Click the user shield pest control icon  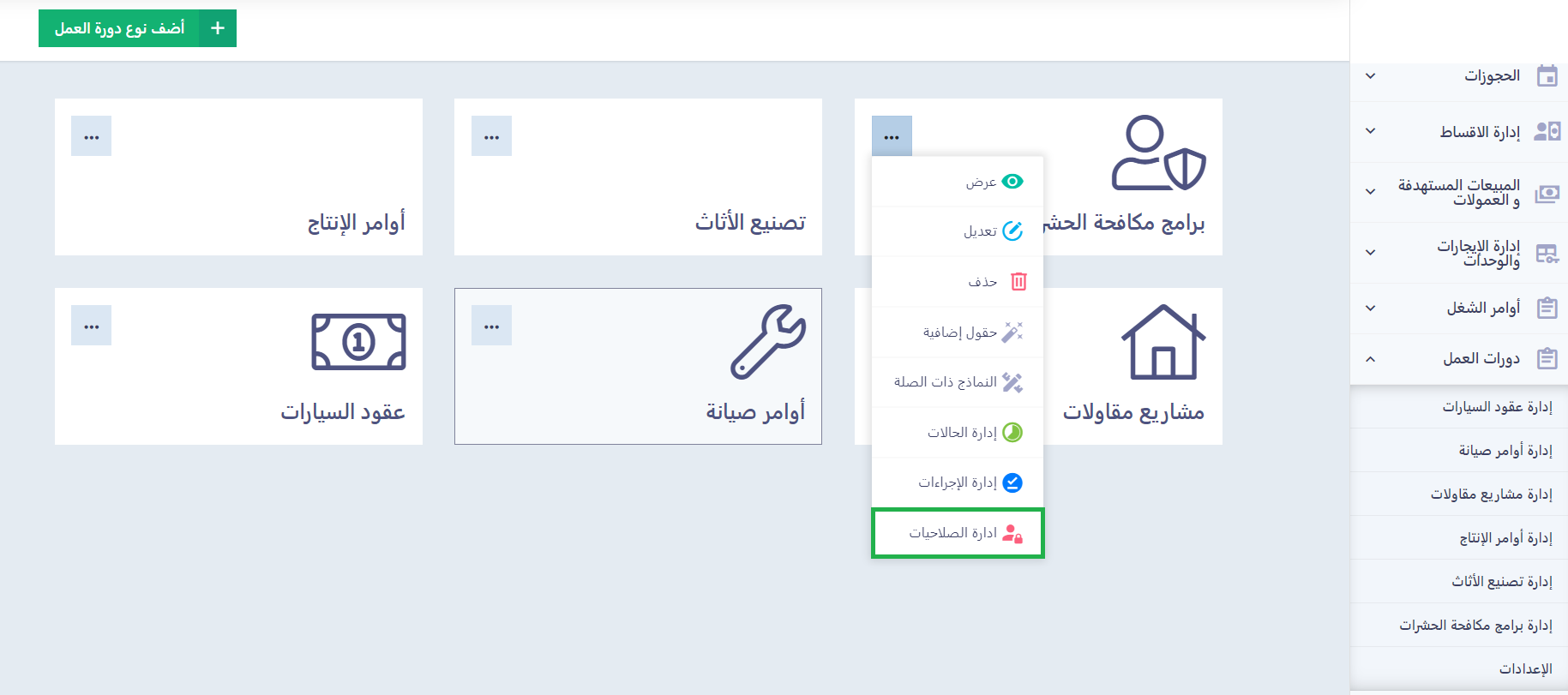pyautogui.click(x=1158, y=153)
